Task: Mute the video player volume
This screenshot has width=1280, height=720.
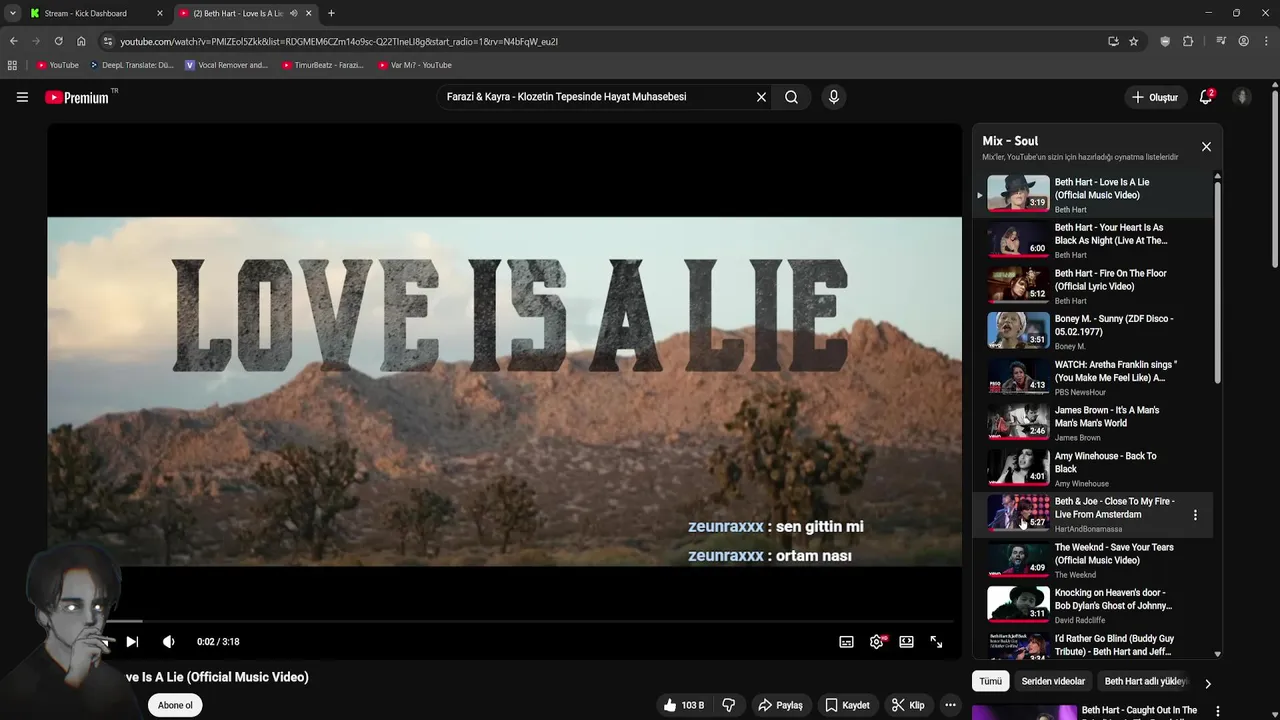Action: (x=169, y=642)
